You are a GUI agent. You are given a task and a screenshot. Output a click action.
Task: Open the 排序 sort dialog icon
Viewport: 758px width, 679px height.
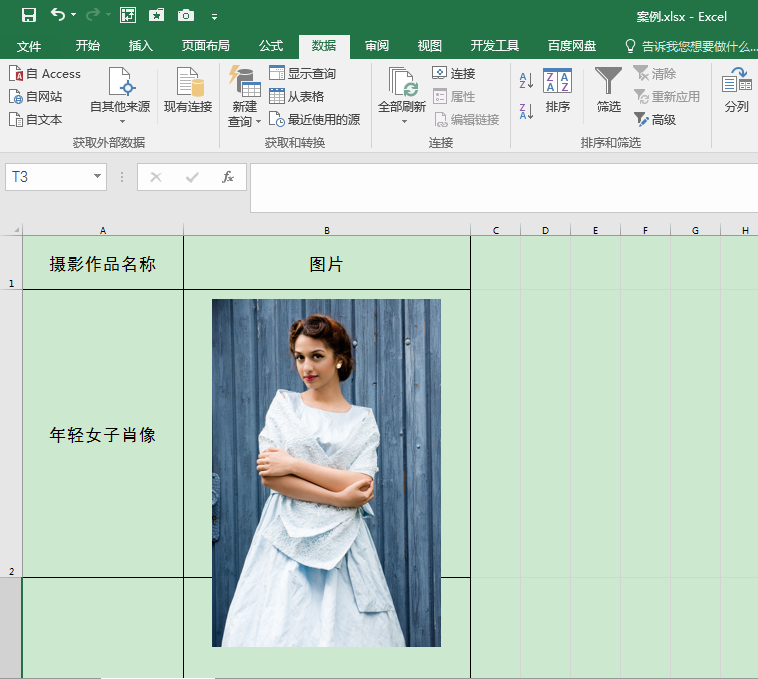(557, 83)
